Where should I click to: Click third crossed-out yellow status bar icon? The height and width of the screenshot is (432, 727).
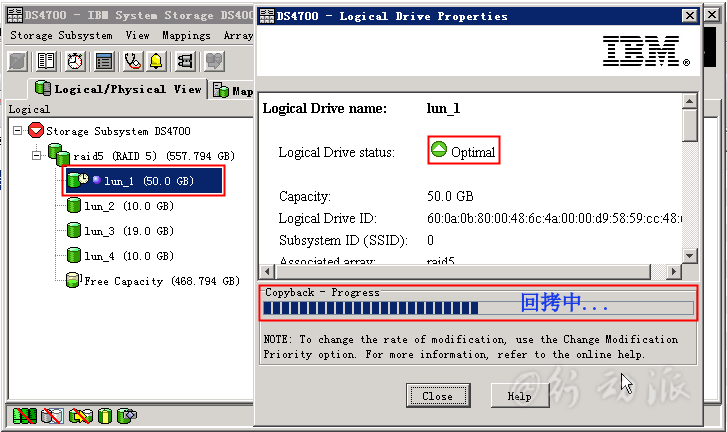coord(80,416)
